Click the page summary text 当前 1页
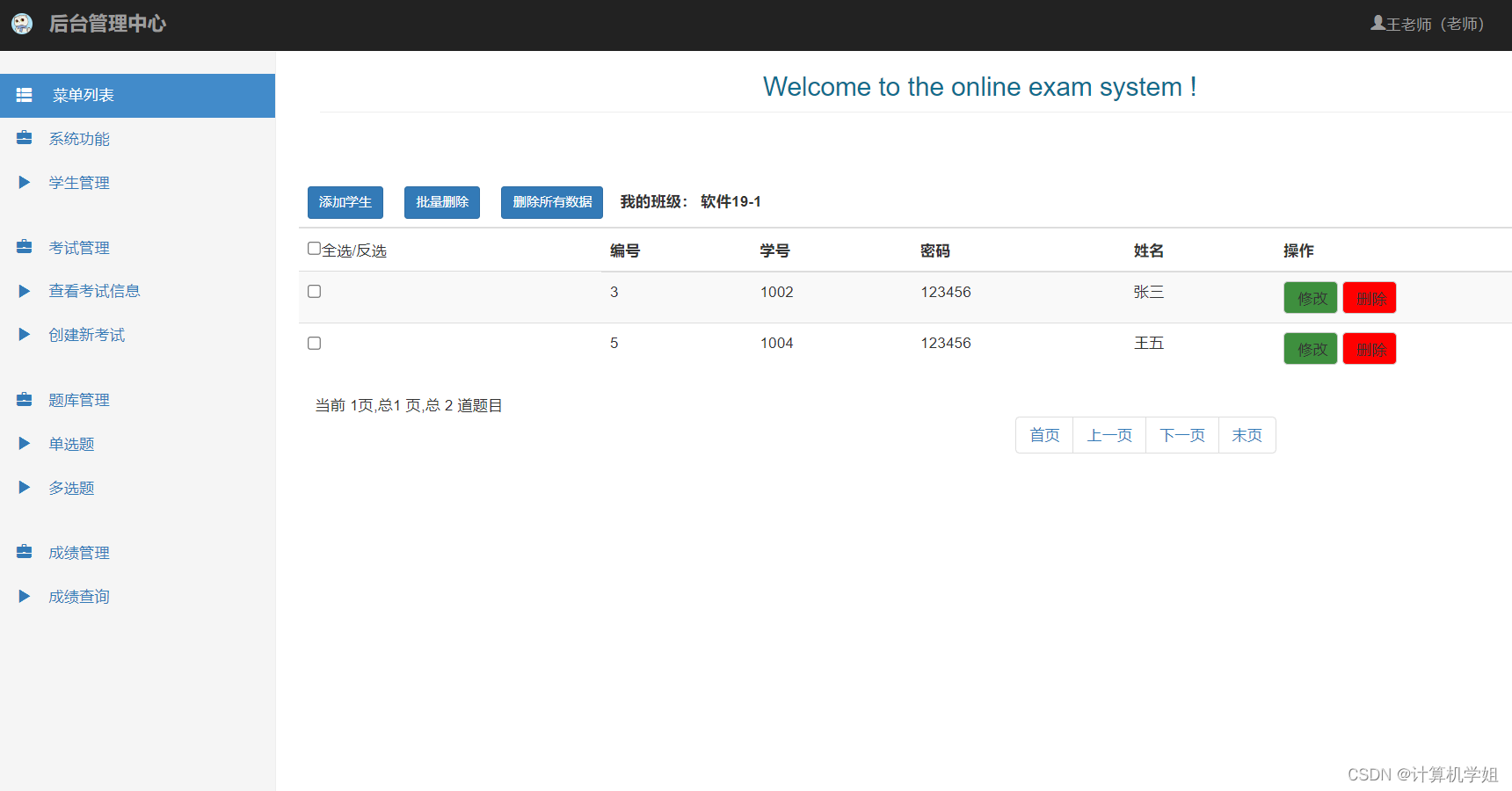Screen dimensions: 1512x791 point(345,405)
